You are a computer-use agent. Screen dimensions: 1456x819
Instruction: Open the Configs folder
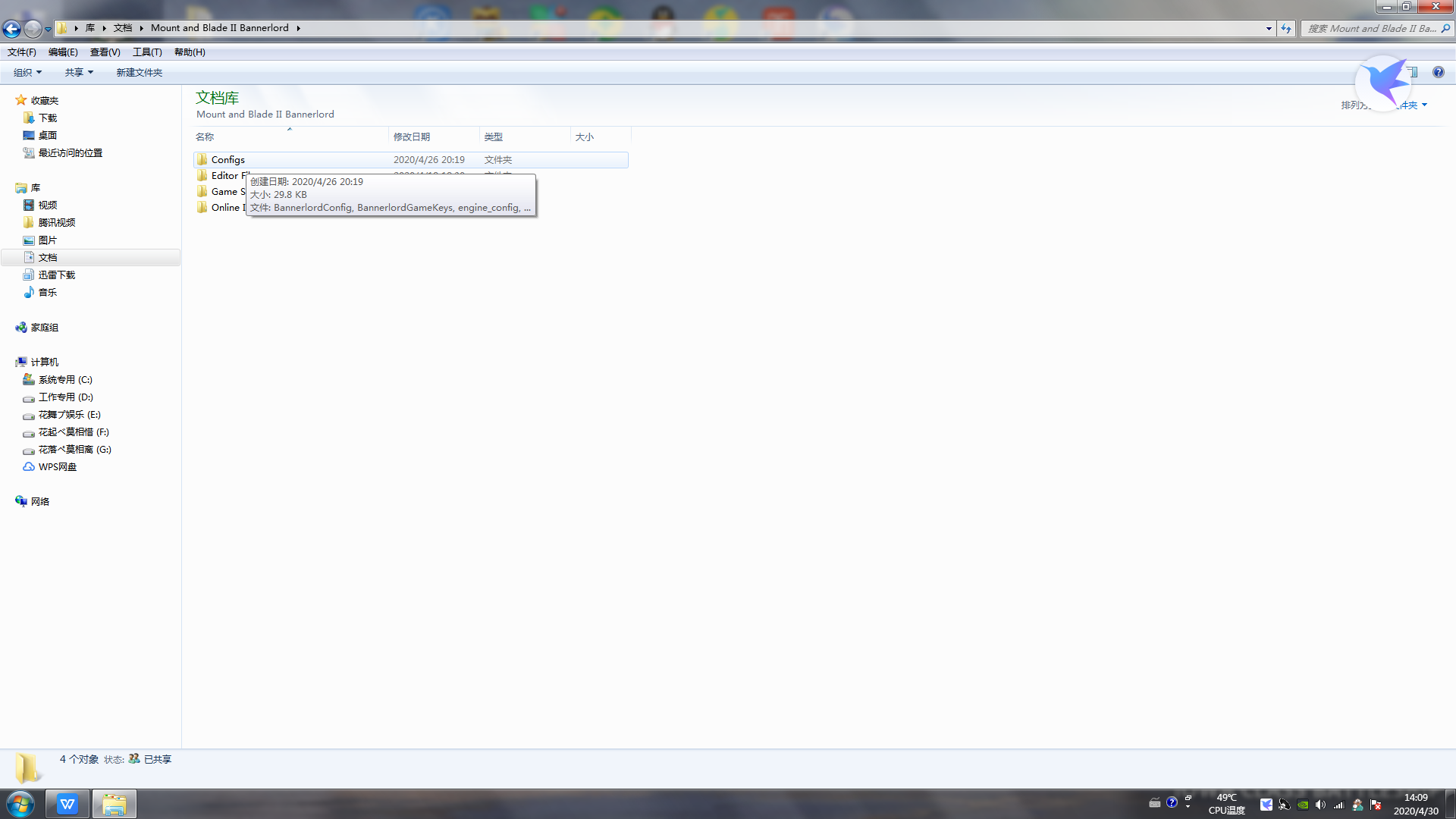coord(228,159)
